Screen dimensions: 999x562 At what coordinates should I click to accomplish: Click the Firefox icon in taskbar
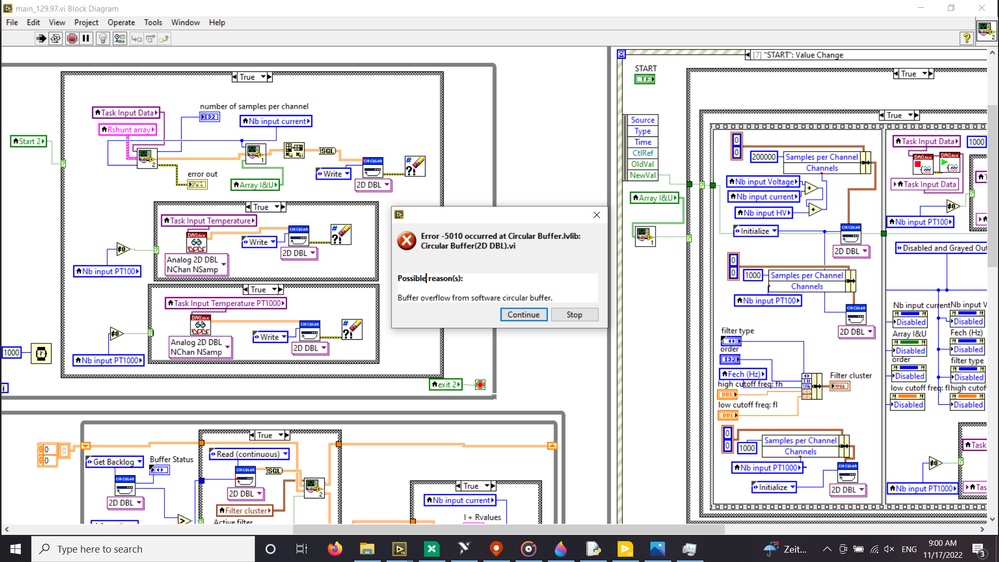click(x=334, y=549)
